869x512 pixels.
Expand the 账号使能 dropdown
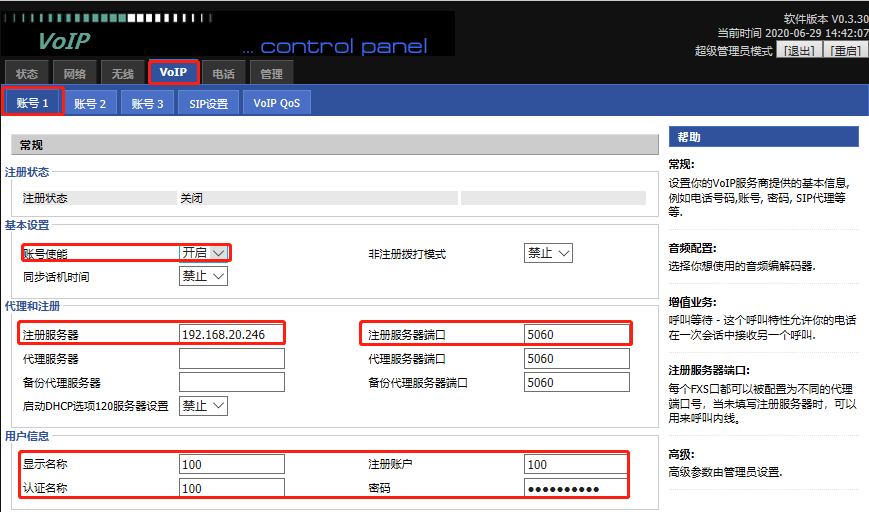pyautogui.click(x=203, y=253)
